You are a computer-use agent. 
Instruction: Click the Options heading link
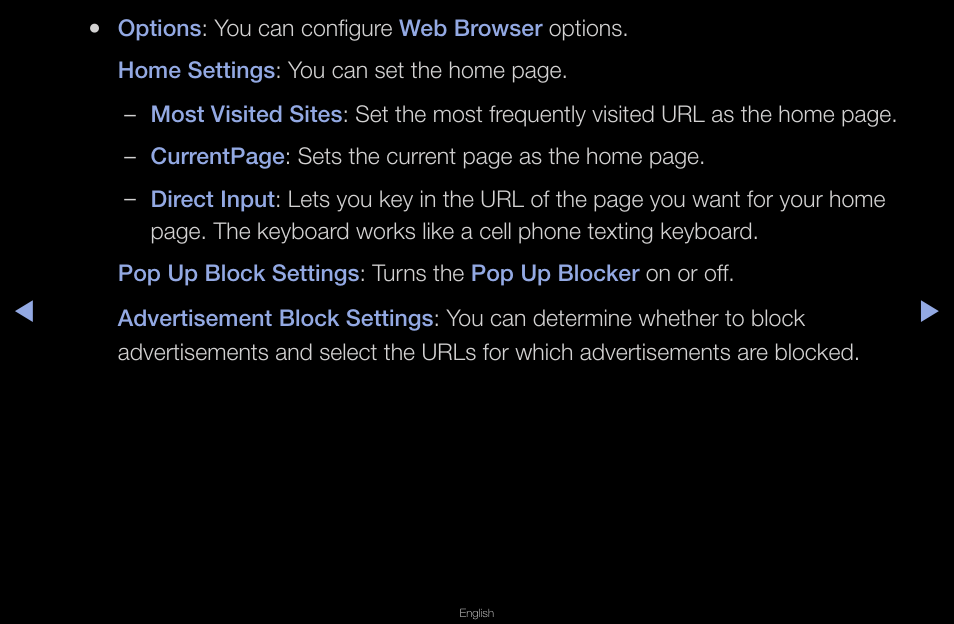159,29
